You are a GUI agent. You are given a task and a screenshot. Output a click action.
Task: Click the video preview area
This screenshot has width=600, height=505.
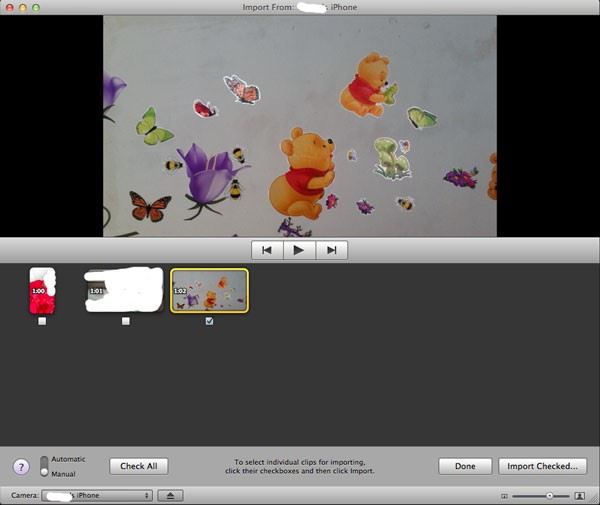[300, 126]
